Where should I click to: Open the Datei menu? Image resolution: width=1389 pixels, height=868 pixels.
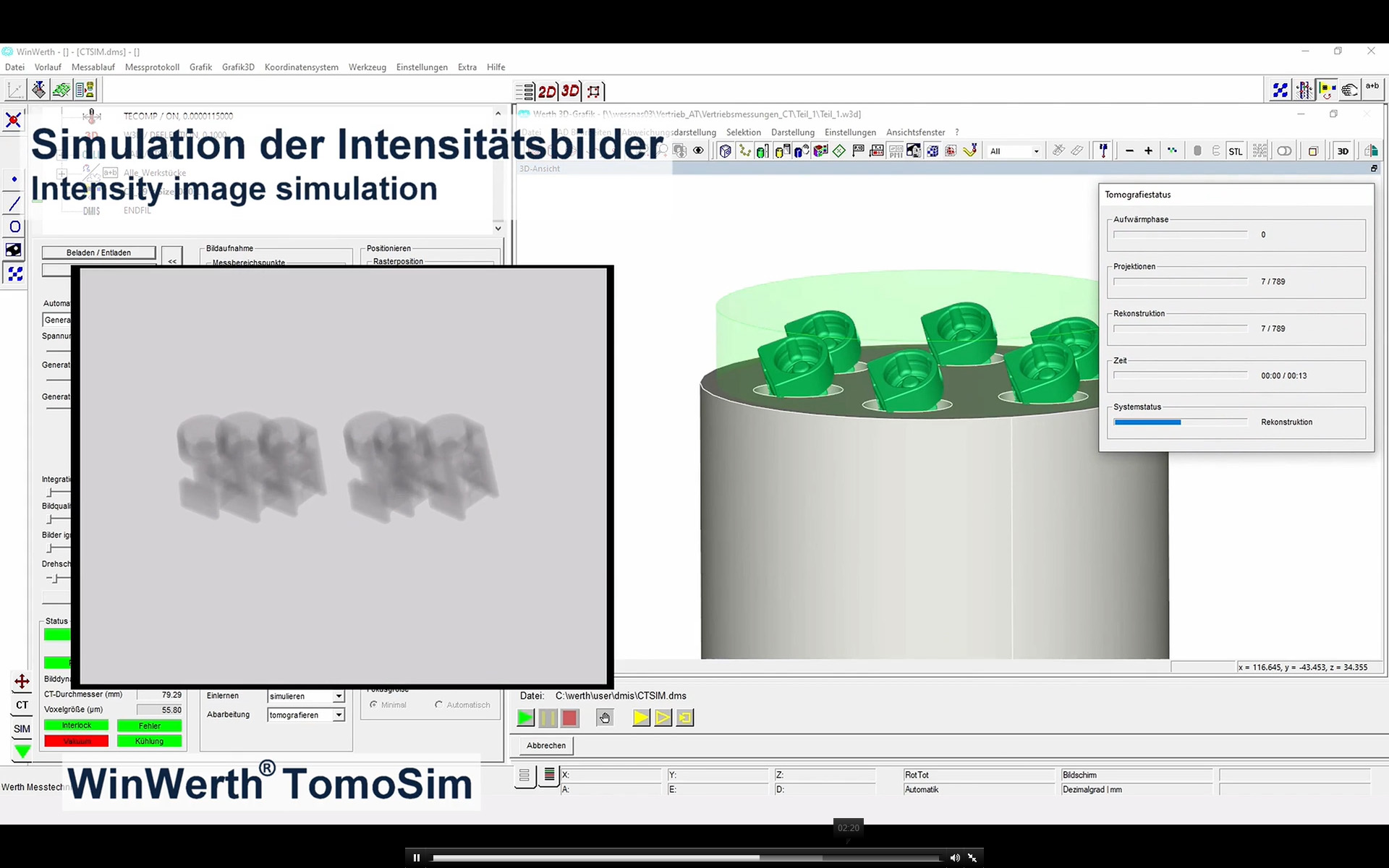coord(14,67)
